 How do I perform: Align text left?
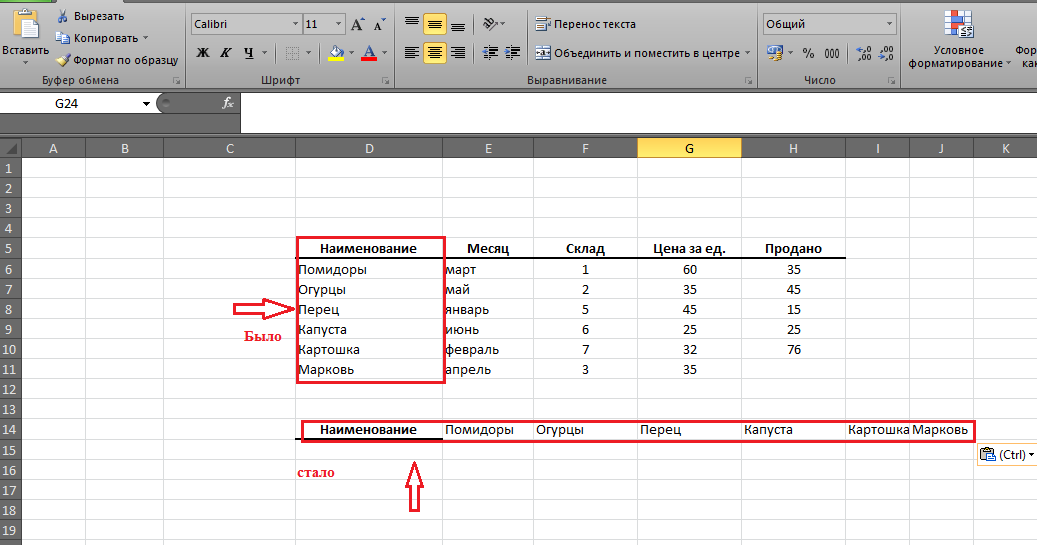[x=412, y=52]
